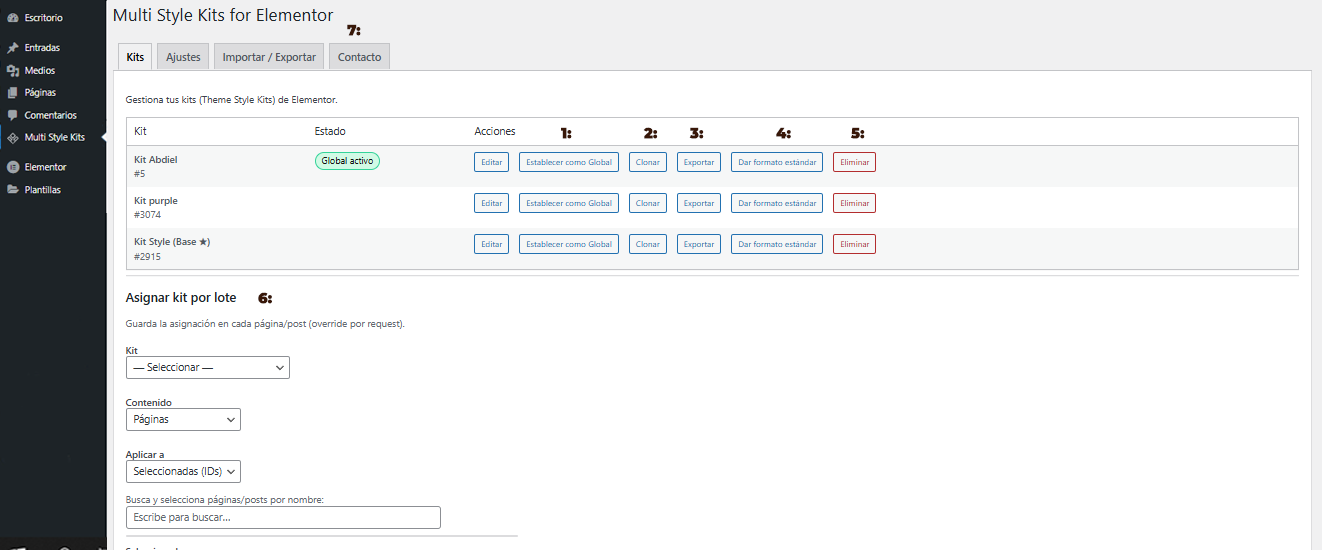Switch to the Ajustes tab
Viewport: 1322px width, 550px height.
point(183,57)
